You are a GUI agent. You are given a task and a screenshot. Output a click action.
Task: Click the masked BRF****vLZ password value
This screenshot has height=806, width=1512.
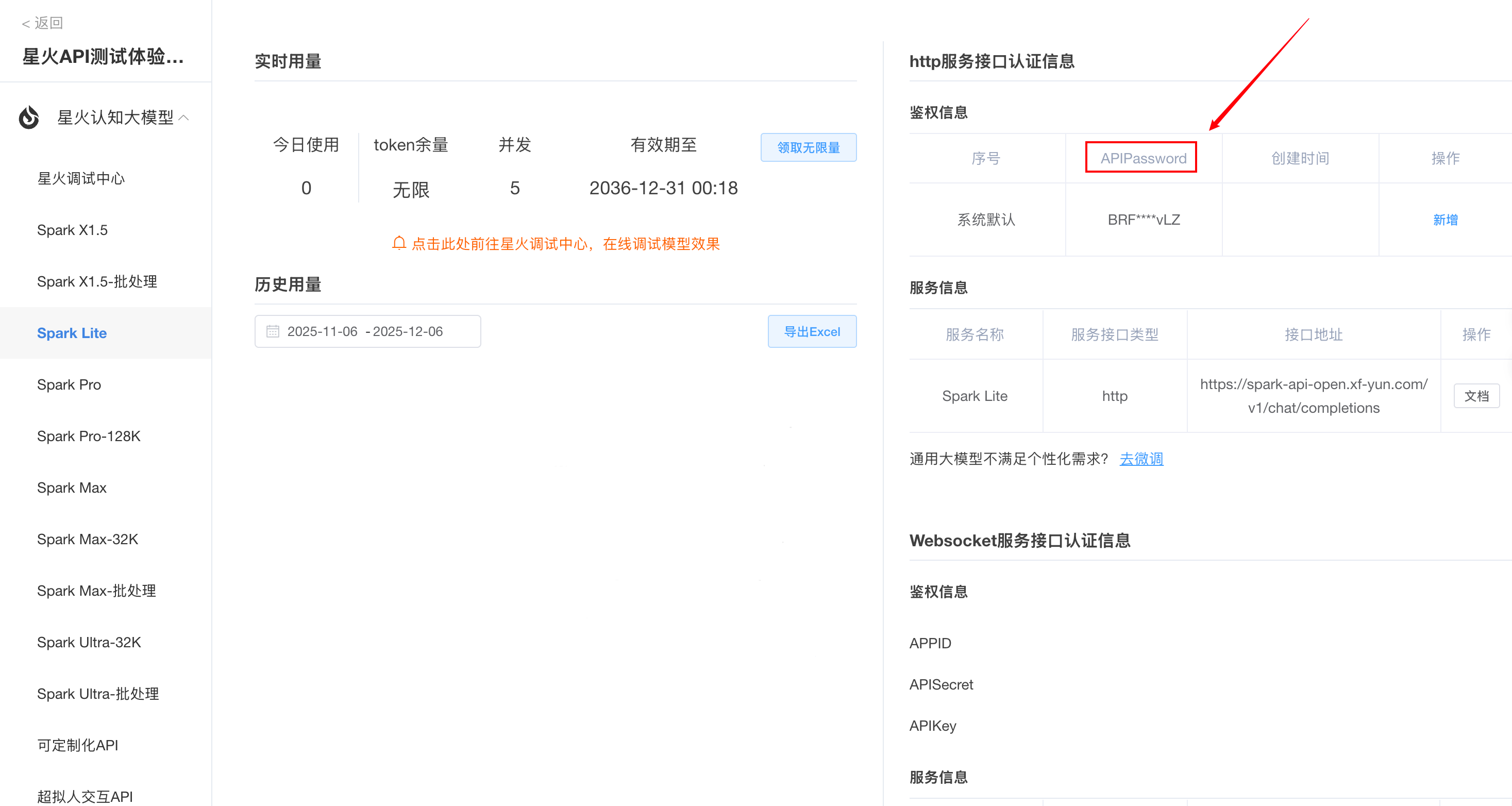(1144, 220)
